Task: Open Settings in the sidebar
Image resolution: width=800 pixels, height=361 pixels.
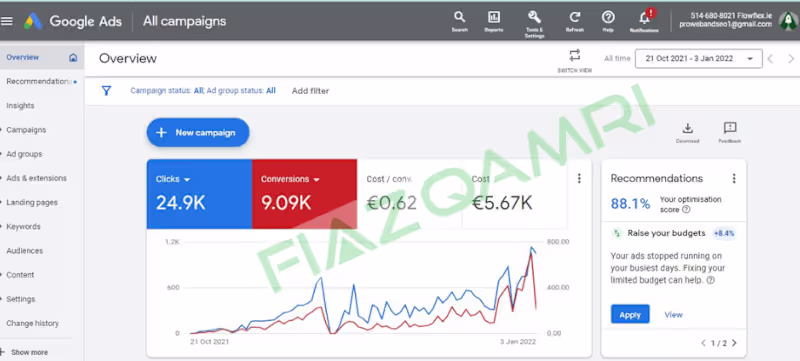Action: tap(20, 299)
